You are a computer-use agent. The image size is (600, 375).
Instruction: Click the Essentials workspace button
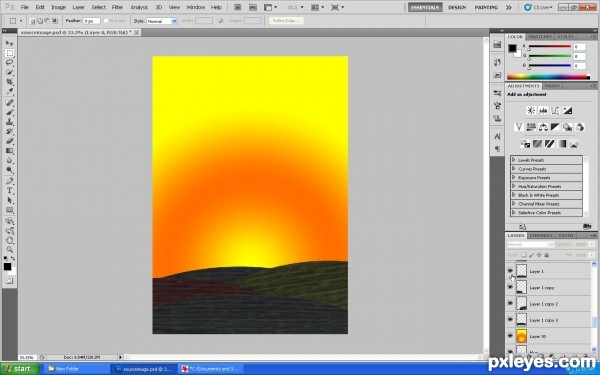tap(425, 7)
